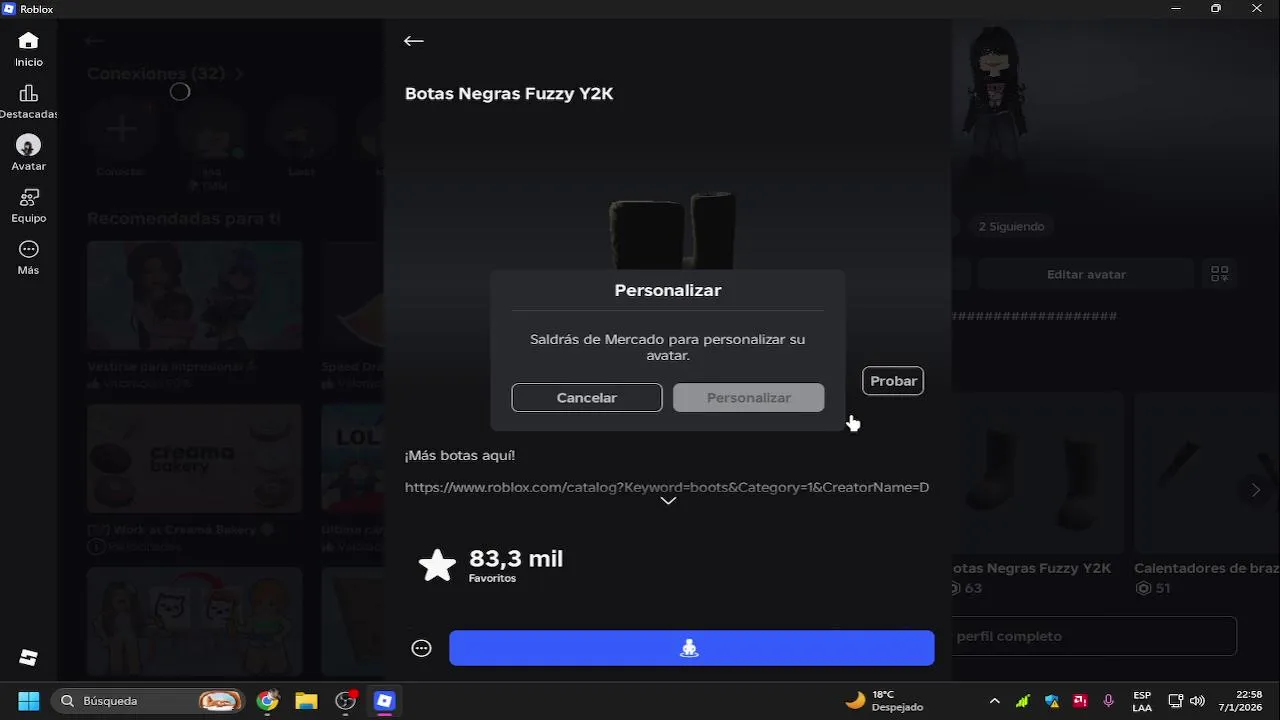Open the OBS recorder taskbar icon
The width and height of the screenshot is (1280, 720).
coord(345,701)
